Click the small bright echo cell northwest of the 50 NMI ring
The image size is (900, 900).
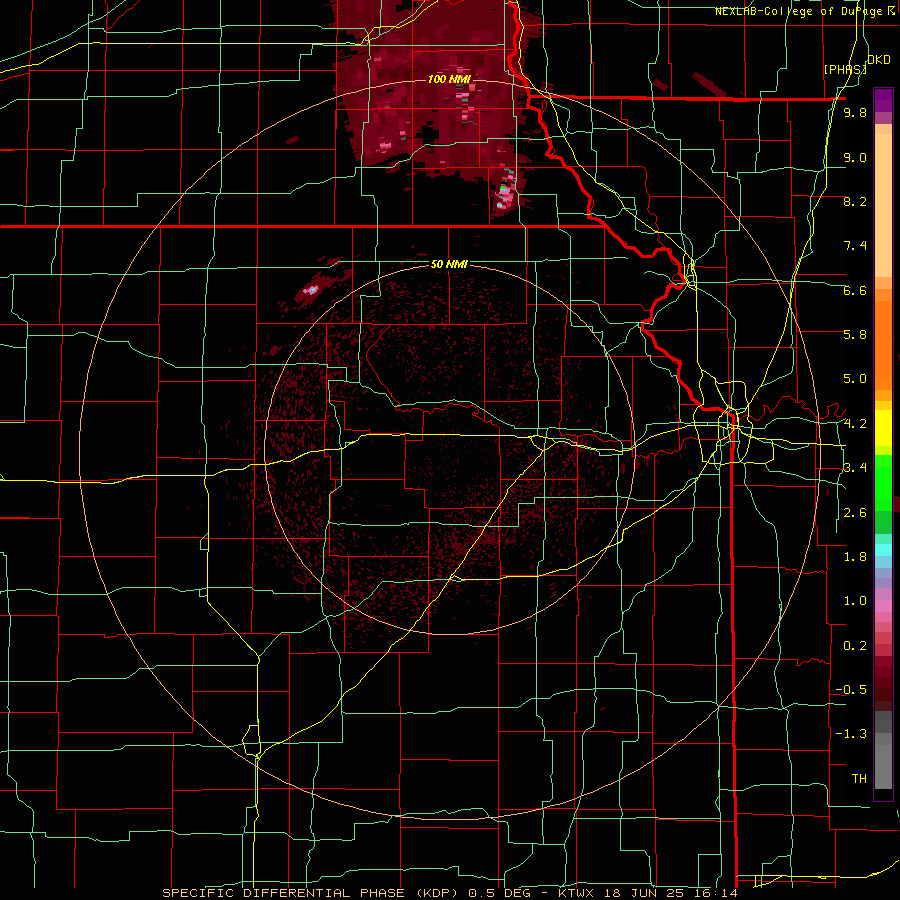tap(311, 290)
